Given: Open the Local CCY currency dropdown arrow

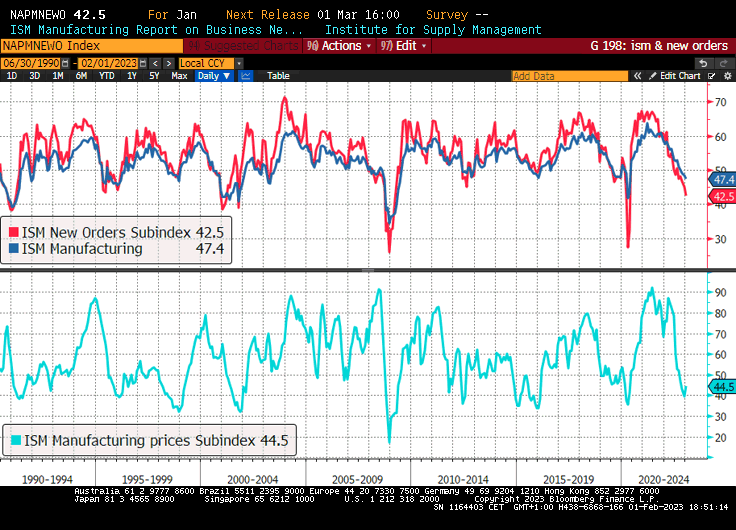Looking at the screenshot, I should click(239, 63).
